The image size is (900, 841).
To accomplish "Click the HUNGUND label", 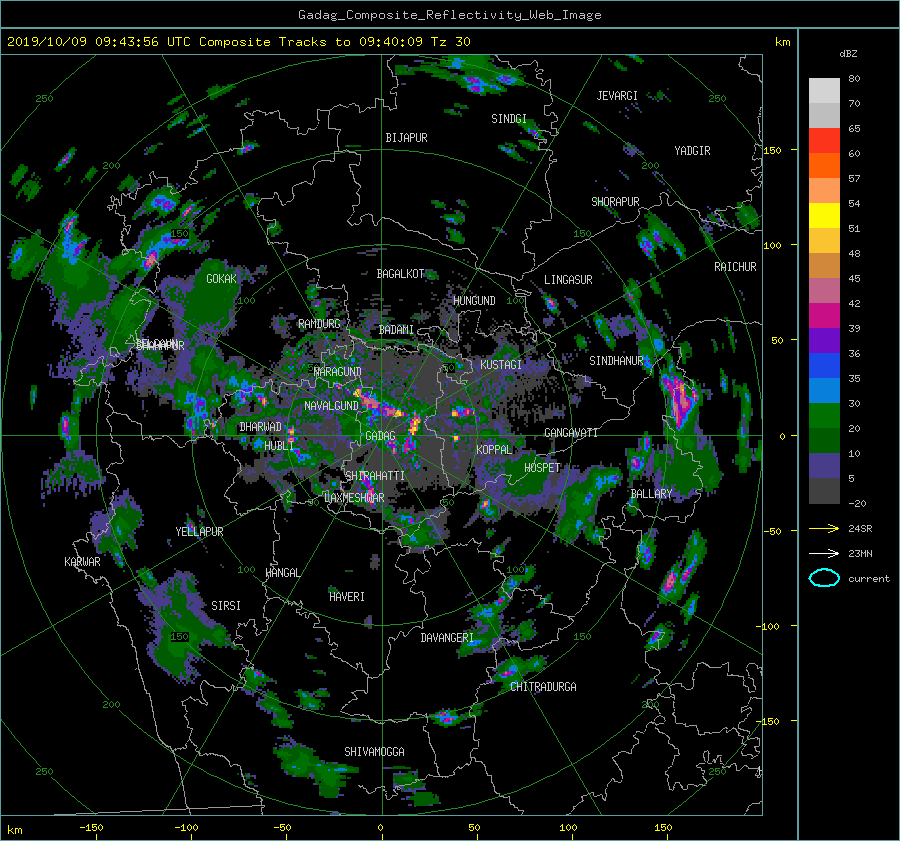I will (474, 301).
